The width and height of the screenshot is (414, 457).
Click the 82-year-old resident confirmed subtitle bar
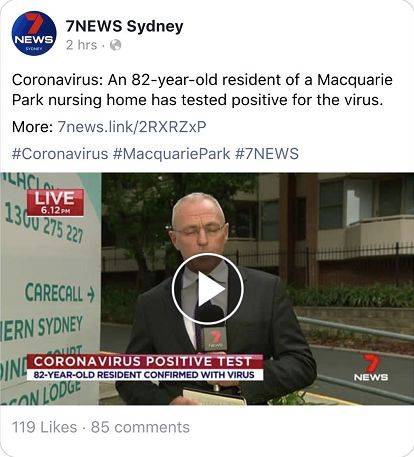145,375
